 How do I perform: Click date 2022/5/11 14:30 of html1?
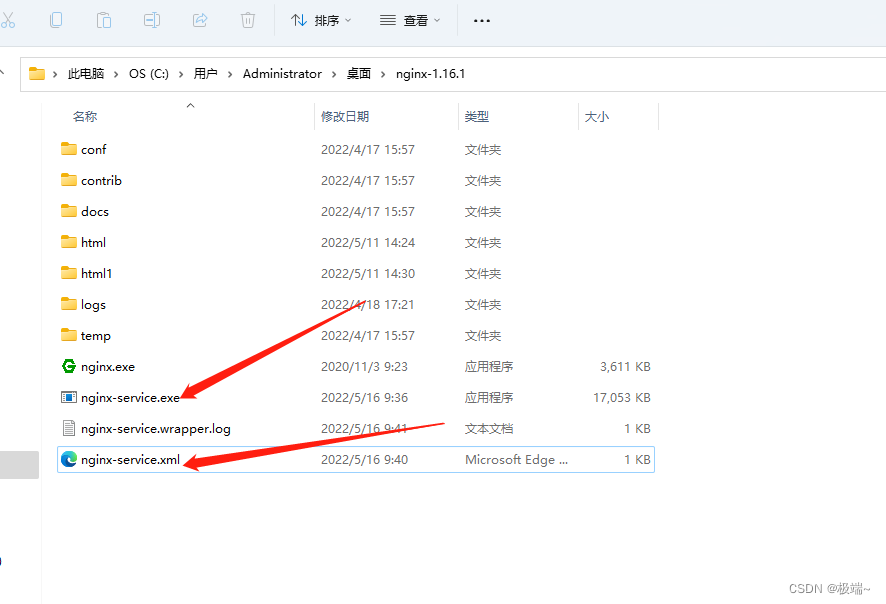(x=368, y=274)
